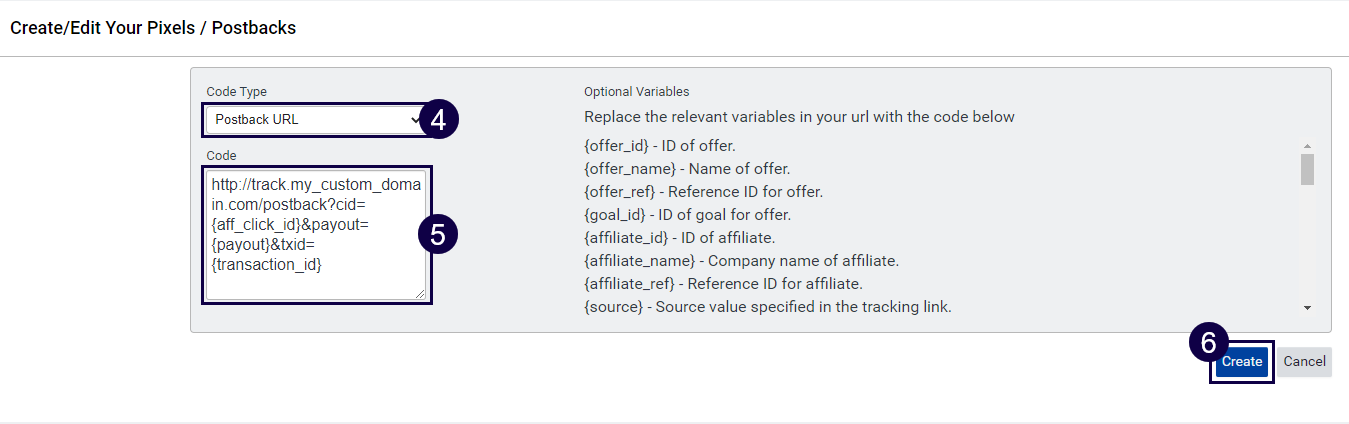The height and width of the screenshot is (424, 1349).
Task: Select the {offer_ref} variable entry
Action: click(x=703, y=192)
